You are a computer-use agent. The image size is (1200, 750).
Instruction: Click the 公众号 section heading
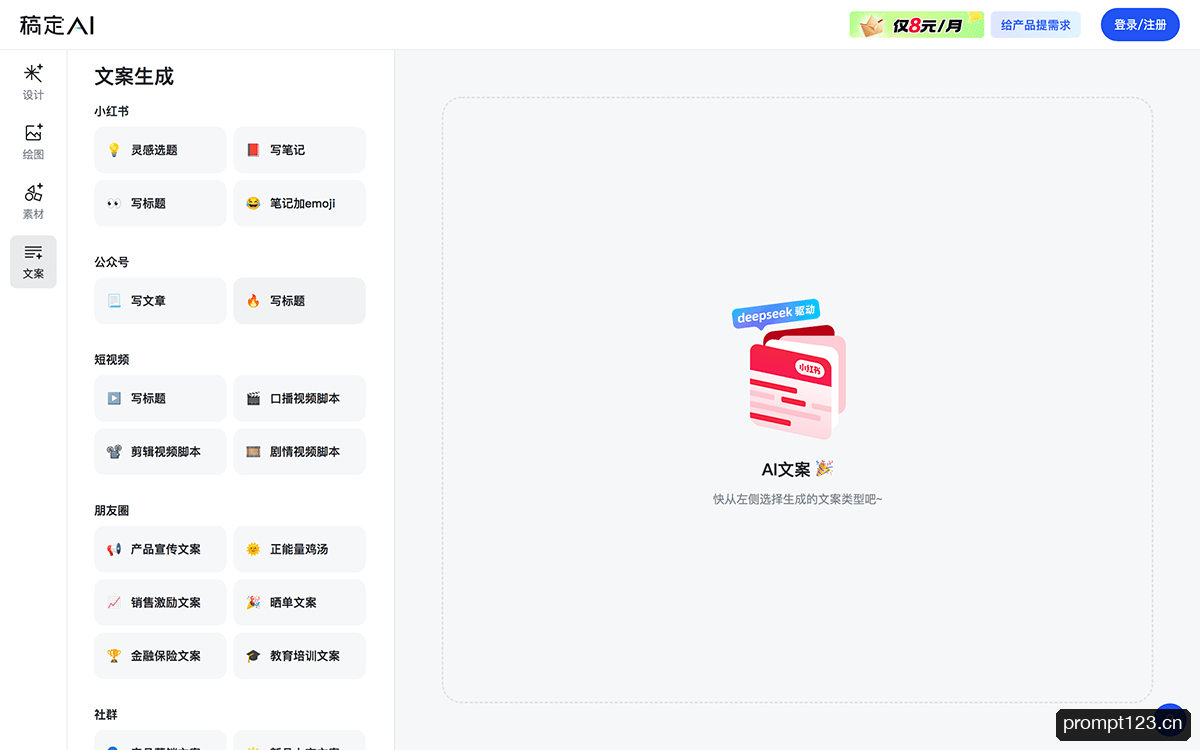(112, 262)
